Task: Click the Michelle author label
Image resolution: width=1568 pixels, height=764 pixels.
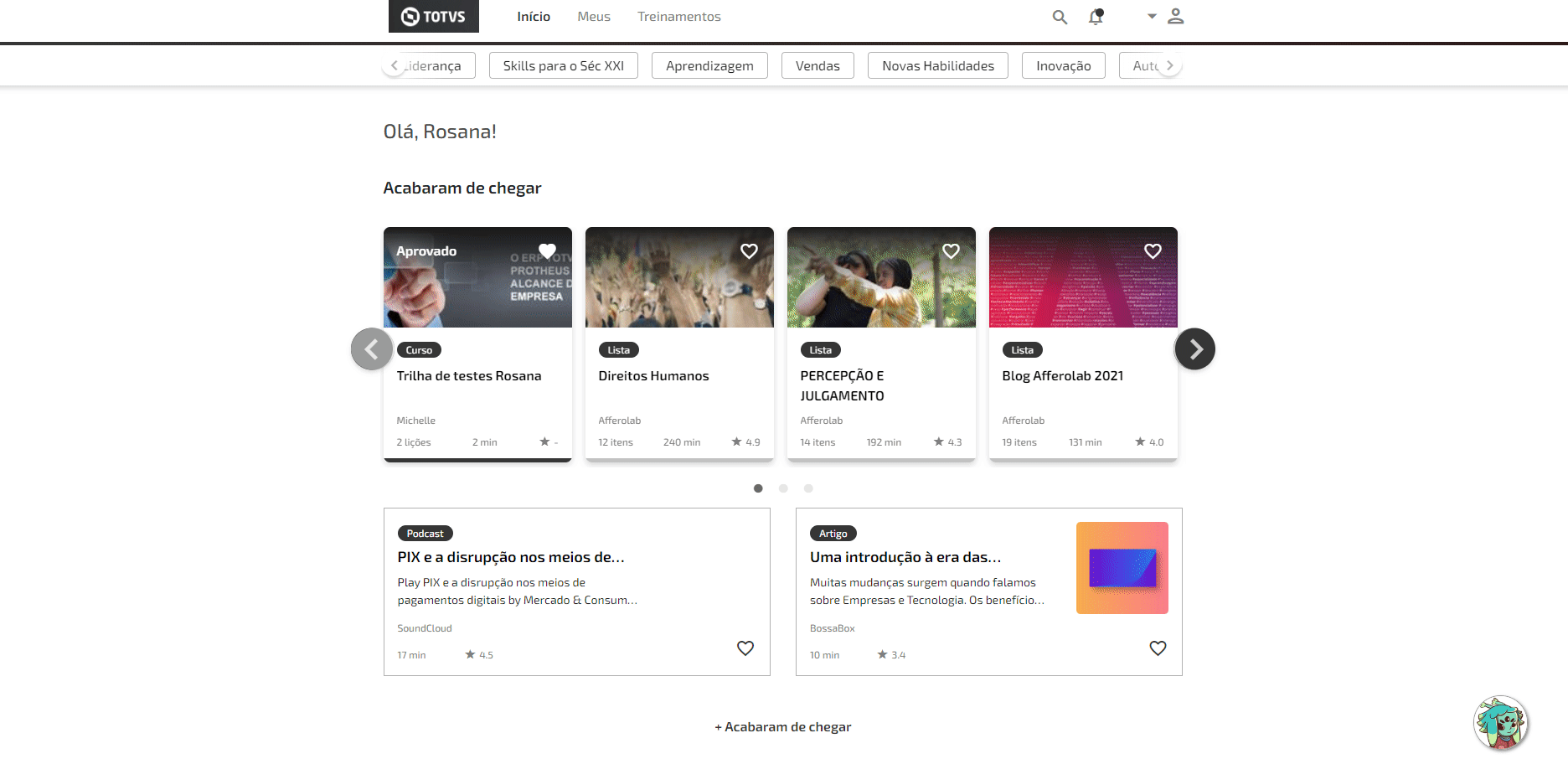Action: coord(415,421)
